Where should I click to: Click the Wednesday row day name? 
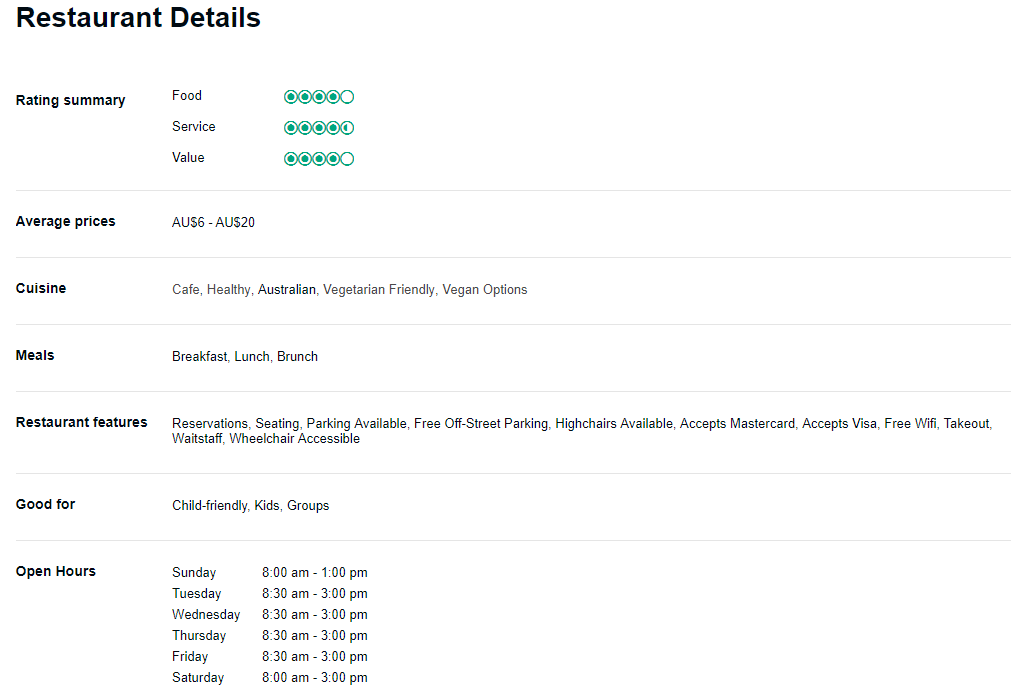[206, 614]
